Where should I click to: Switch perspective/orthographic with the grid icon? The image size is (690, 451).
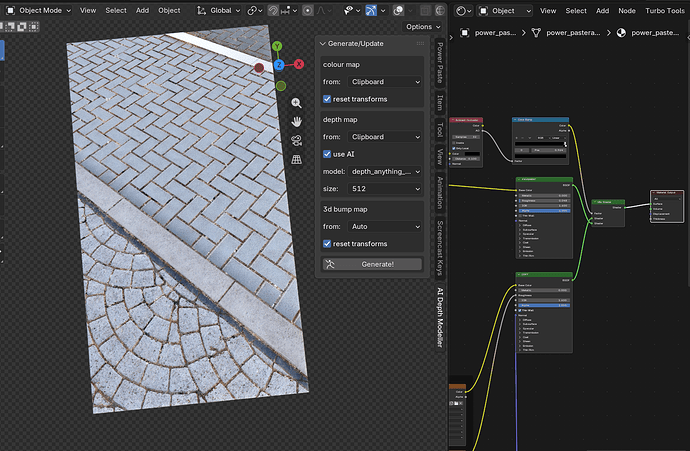[296, 159]
